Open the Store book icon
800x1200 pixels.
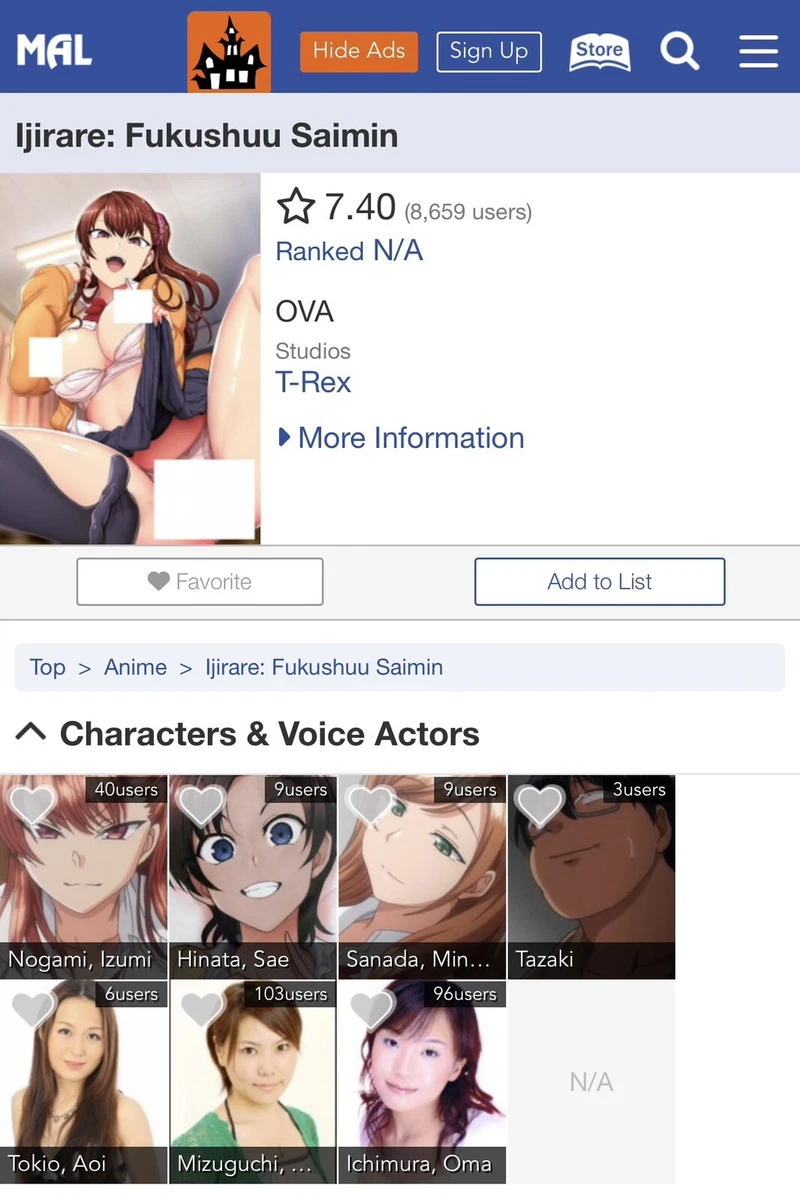[600, 51]
